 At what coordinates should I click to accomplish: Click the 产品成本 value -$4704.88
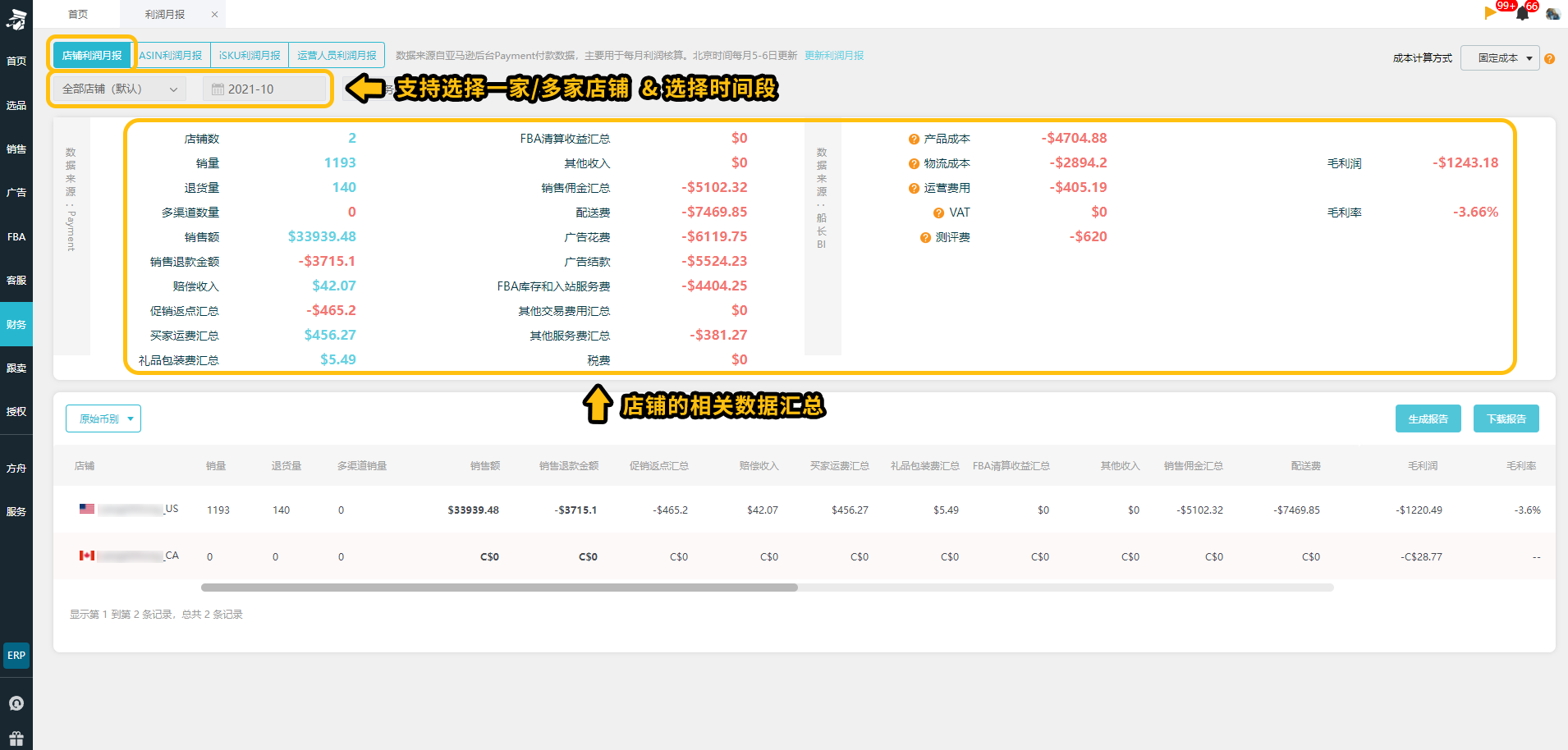(1074, 138)
